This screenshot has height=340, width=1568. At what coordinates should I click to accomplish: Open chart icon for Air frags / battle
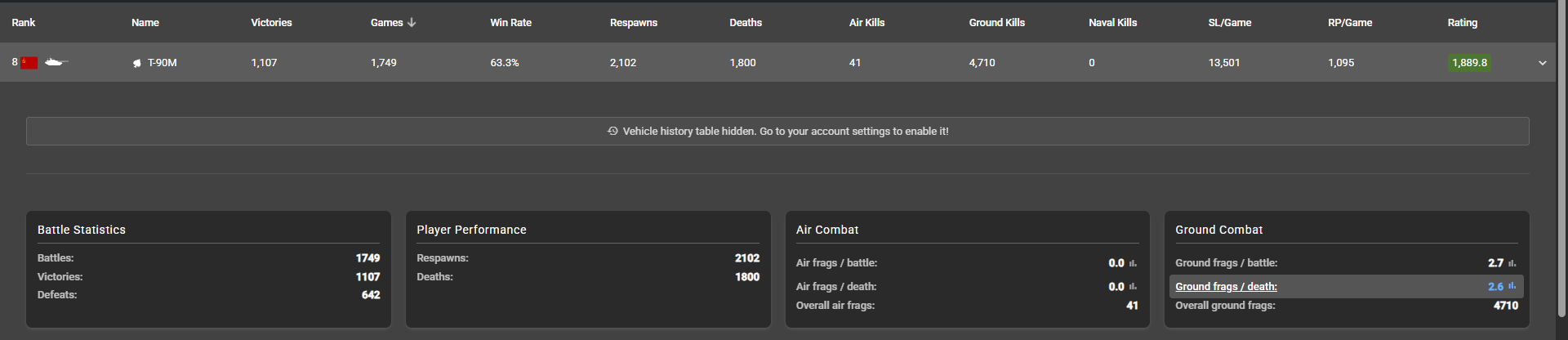pos(1133,263)
